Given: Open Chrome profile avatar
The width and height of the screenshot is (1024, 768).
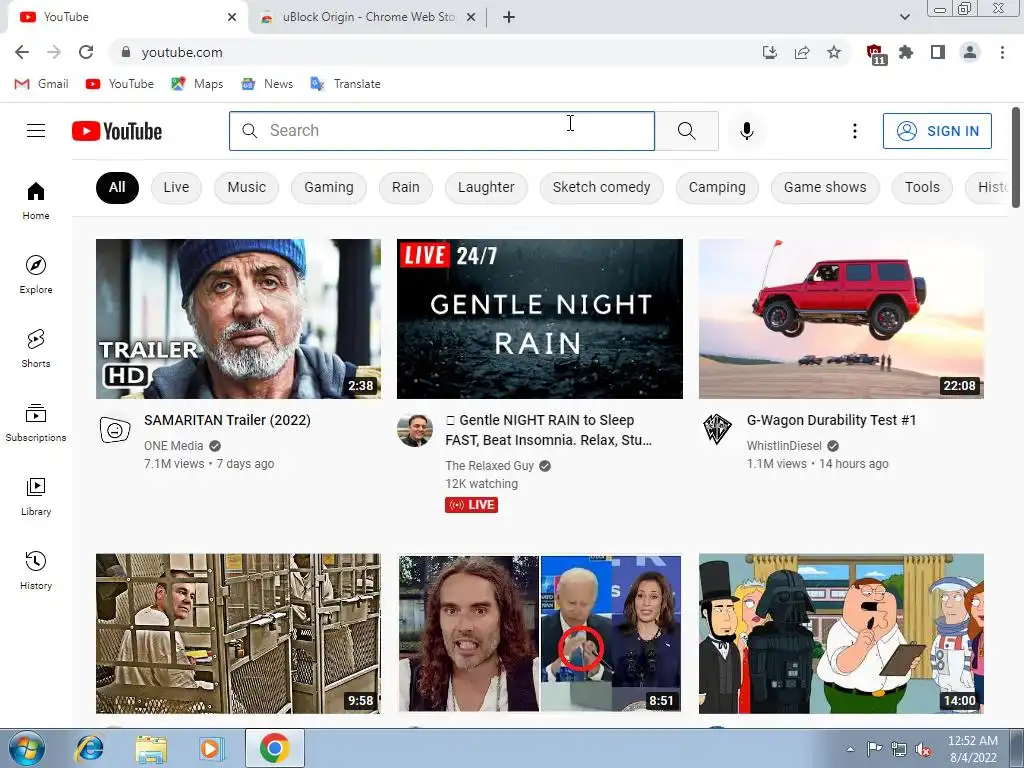Looking at the screenshot, I should [970, 52].
